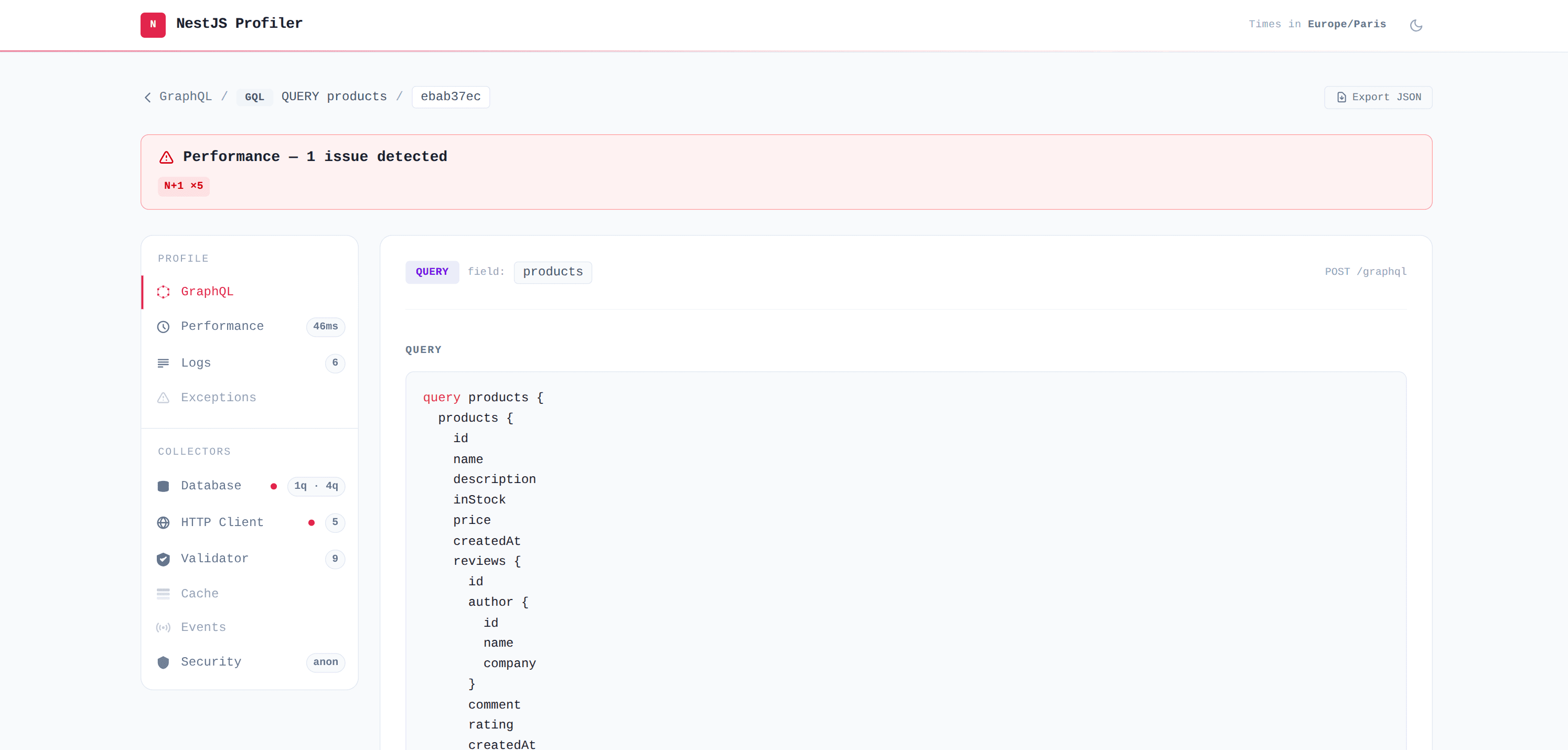Click the broadcast icon beside Events

163,628
